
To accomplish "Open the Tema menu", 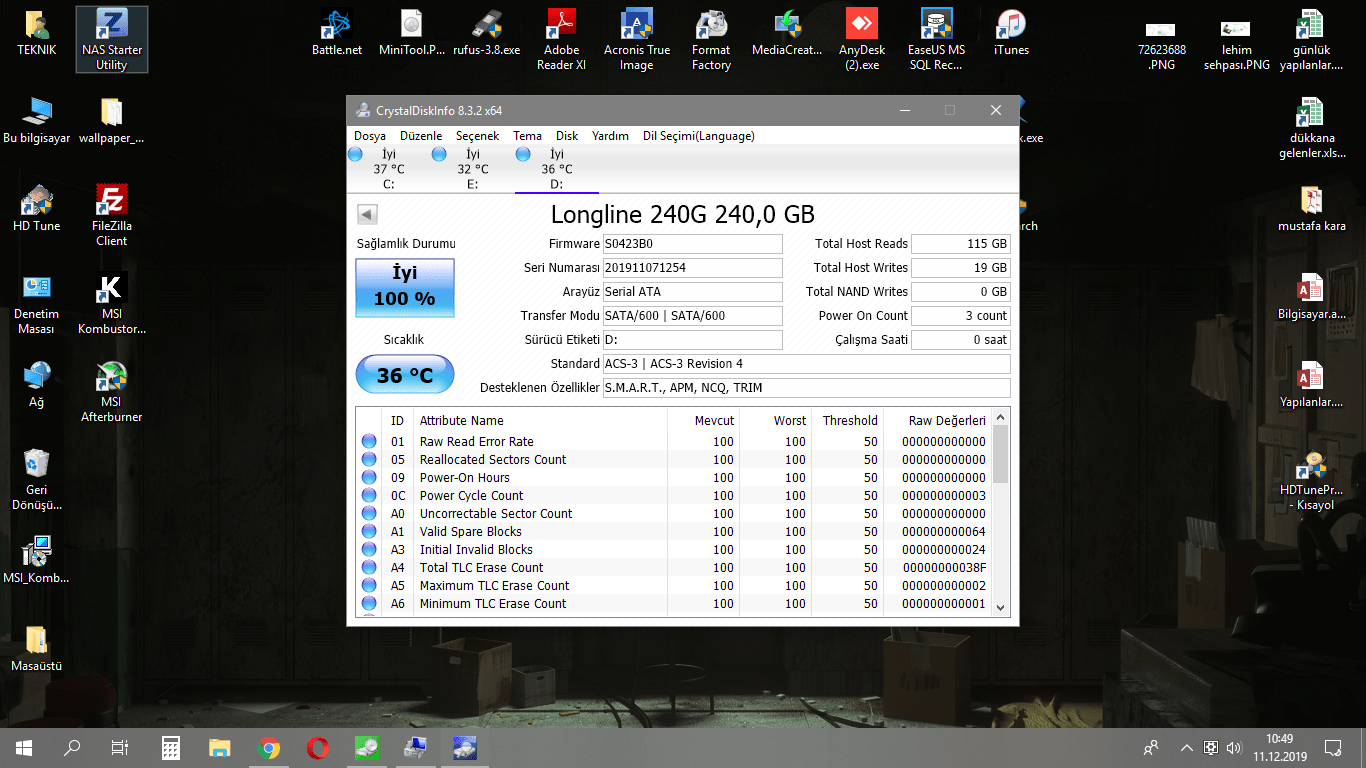I will 527,136.
